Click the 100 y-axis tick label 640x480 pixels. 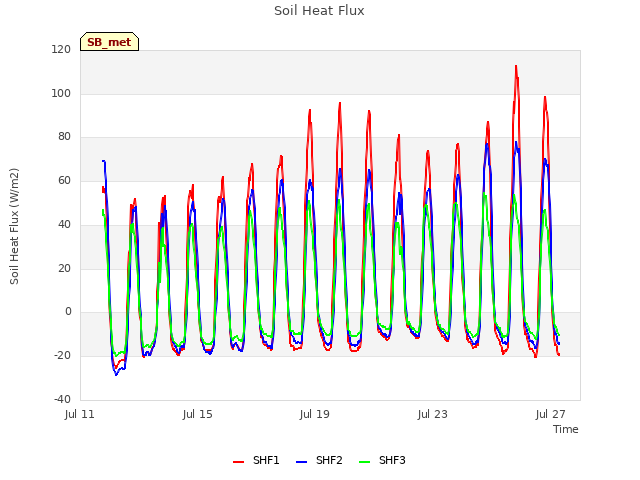[x=61, y=93]
